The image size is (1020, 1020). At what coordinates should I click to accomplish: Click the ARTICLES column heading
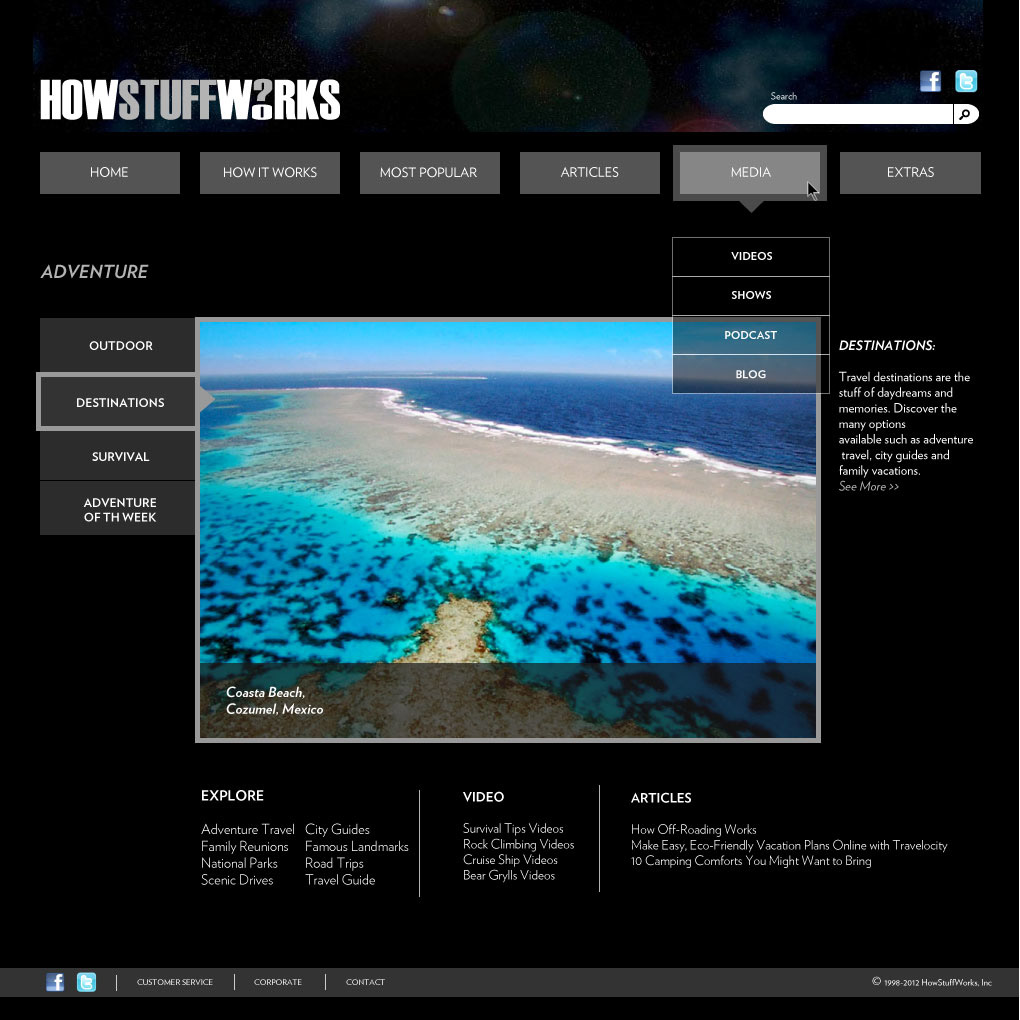tap(661, 798)
